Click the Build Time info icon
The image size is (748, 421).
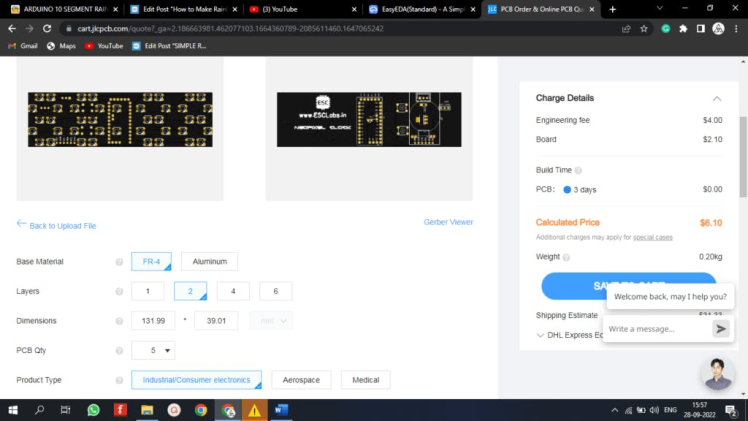(578, 170)
